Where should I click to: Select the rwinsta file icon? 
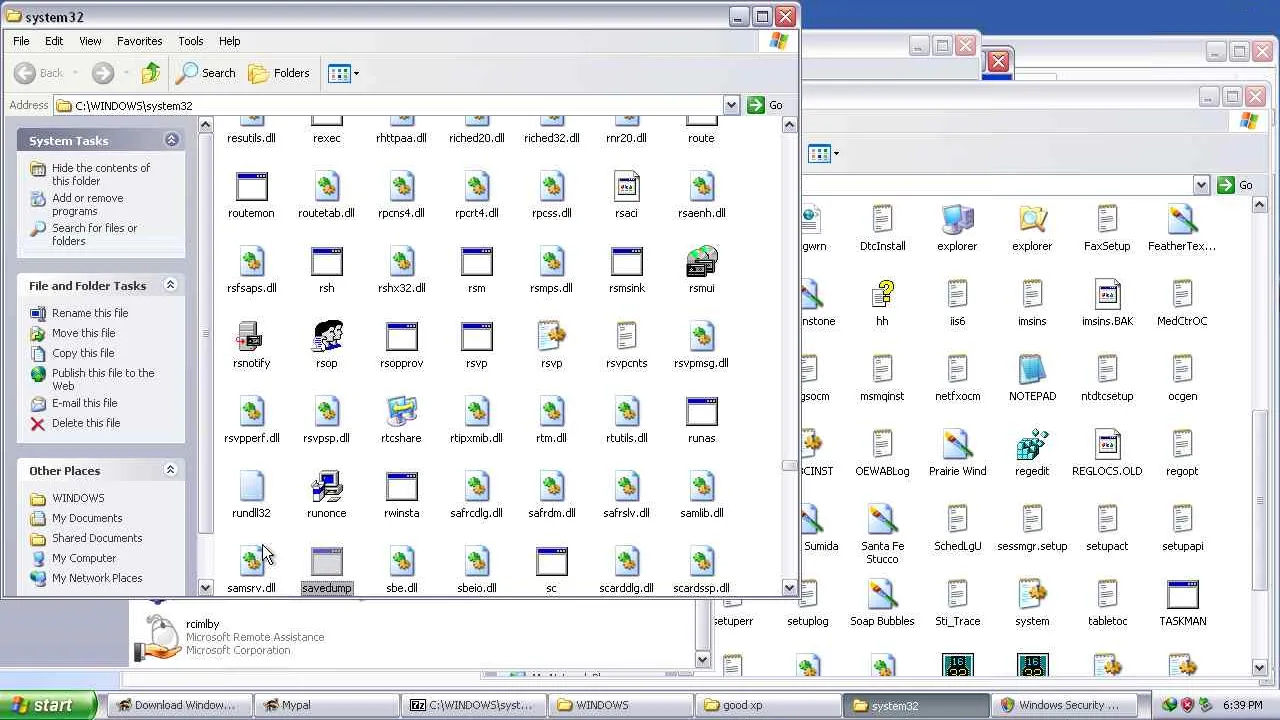point(402,487)
